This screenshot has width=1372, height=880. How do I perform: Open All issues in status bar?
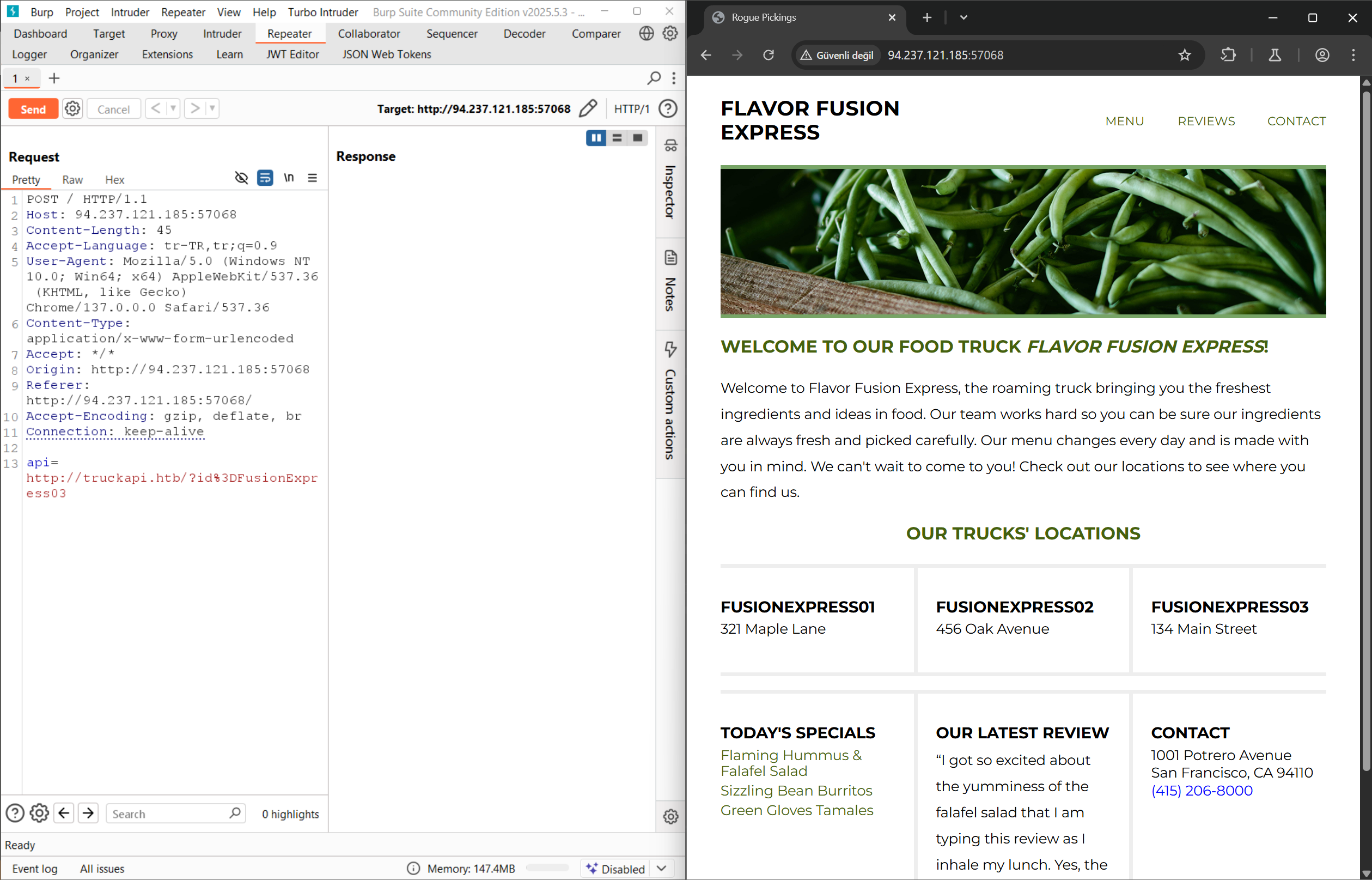(102, 869)
